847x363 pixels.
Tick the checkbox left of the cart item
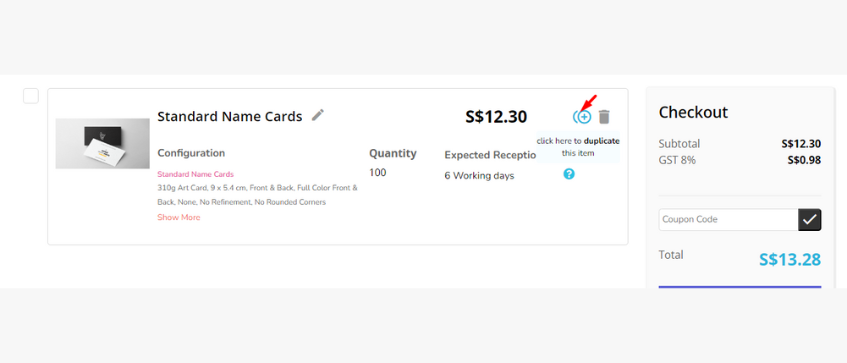click(x=31, y=96)
